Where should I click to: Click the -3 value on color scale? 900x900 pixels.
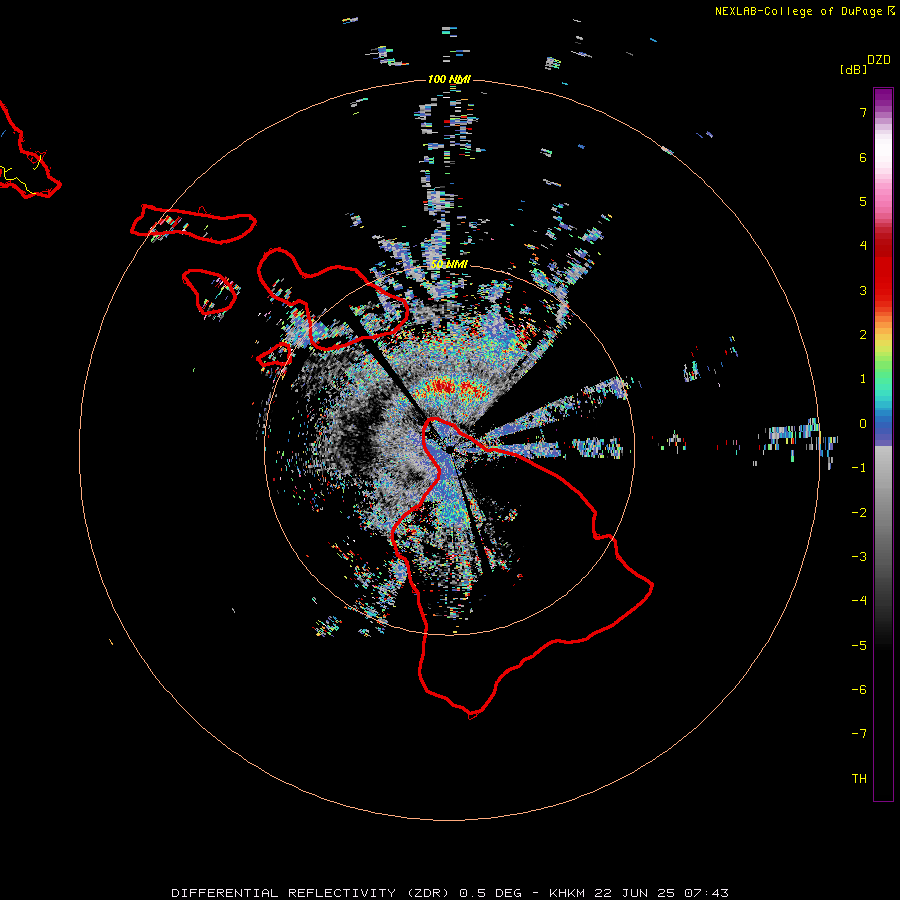click(859, 557)
